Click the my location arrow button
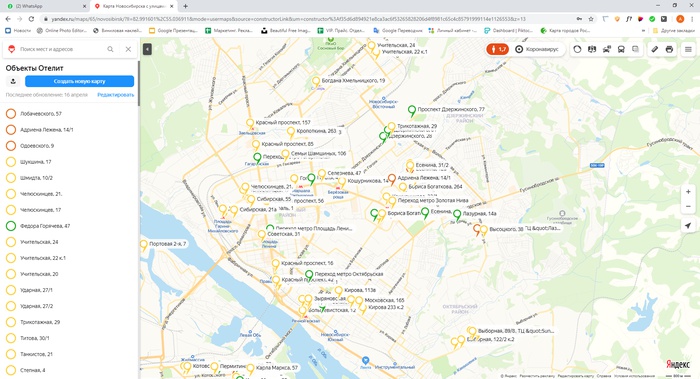This screenshot has height=379, width=700. point(688,226)
